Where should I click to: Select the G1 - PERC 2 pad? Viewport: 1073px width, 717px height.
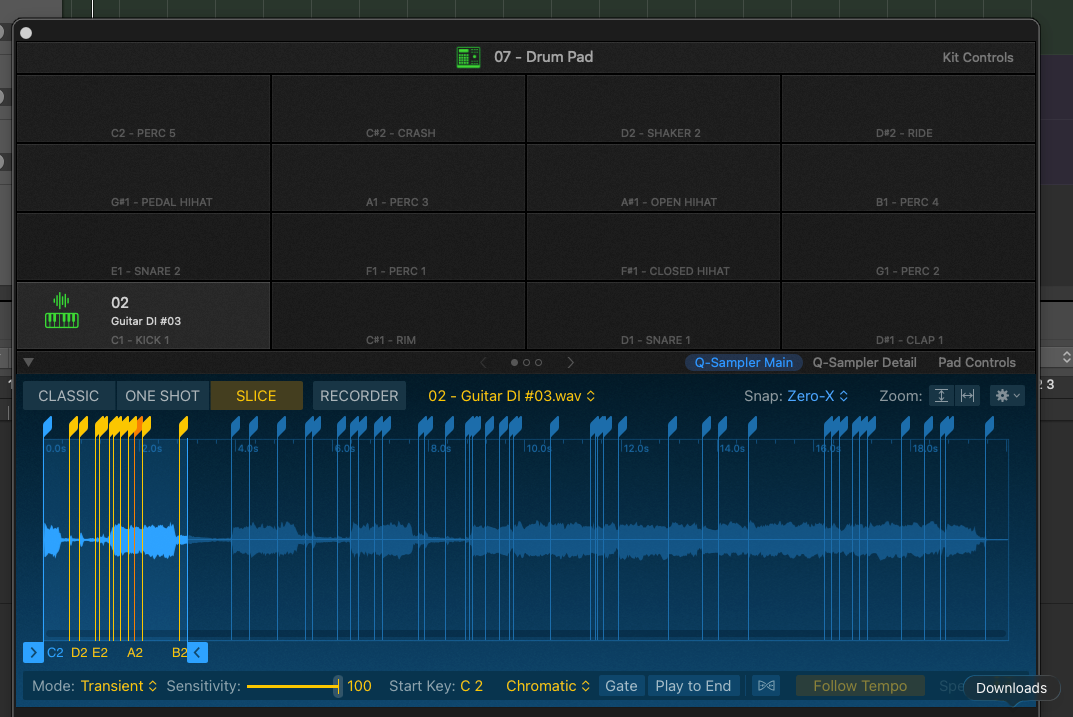(x=908, y=248)
